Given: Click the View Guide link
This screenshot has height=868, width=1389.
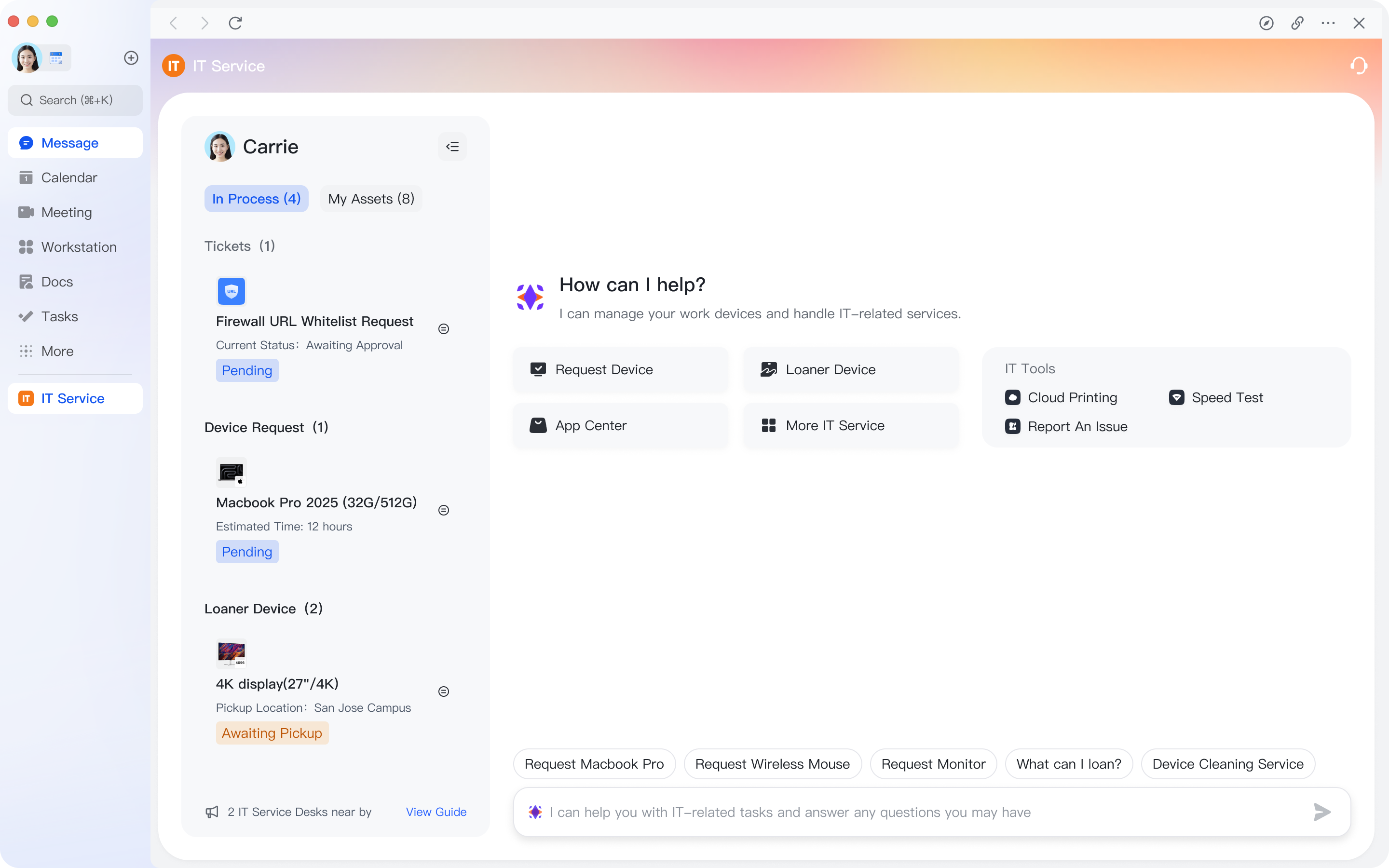Looking at the screenshot, I should click(x=436, y=812).
